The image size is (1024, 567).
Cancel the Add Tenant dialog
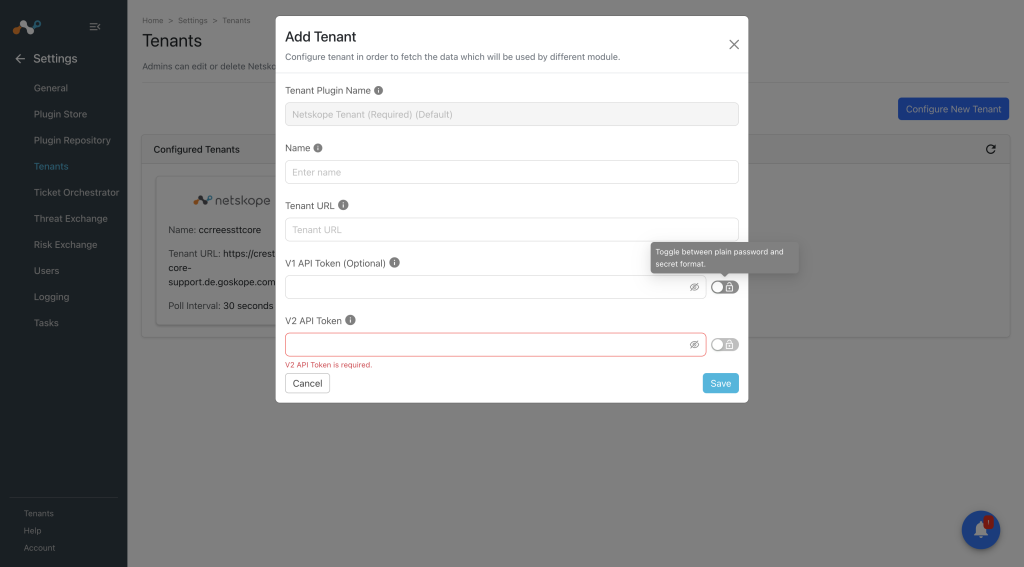click(x=308, y=383)
